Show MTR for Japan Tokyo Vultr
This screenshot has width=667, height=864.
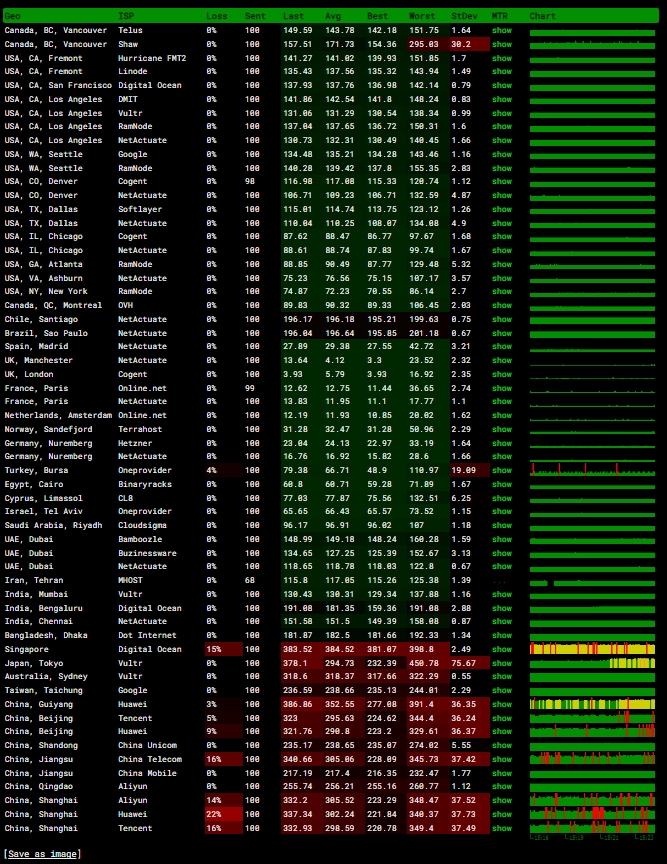(x=502, y=663)
